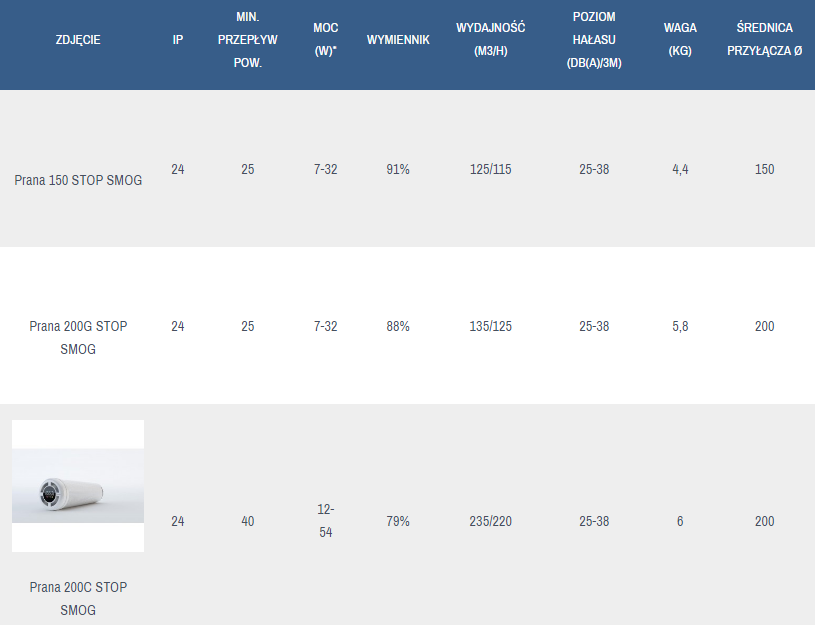This screenshot has width=815, height=625.
Task: Select the 4,4 weight value
Action: [x=680, y=170]
